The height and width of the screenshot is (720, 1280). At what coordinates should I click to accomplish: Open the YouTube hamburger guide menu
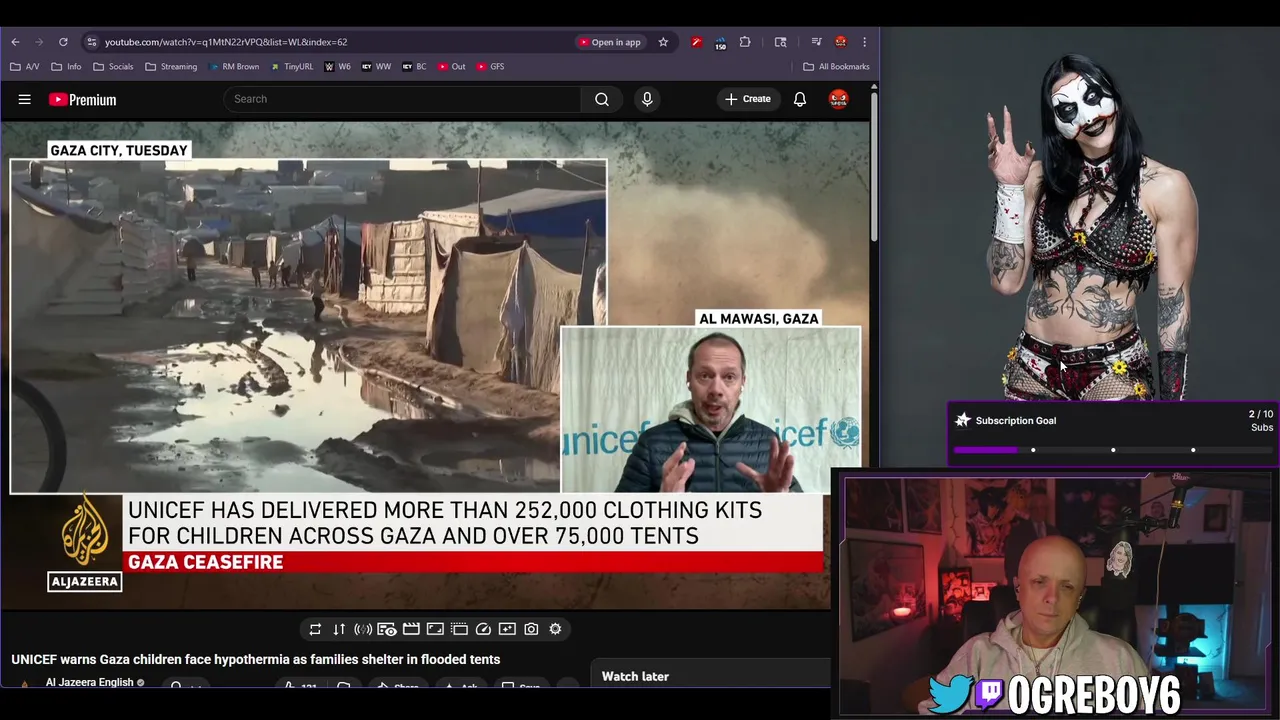pyautogui.click(x=25, y=99)
